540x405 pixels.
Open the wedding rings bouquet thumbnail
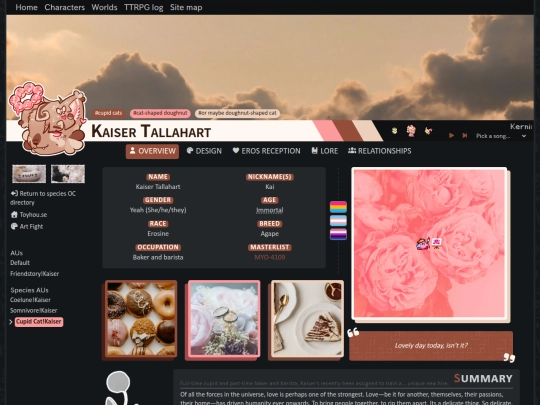tap(224, 319)
